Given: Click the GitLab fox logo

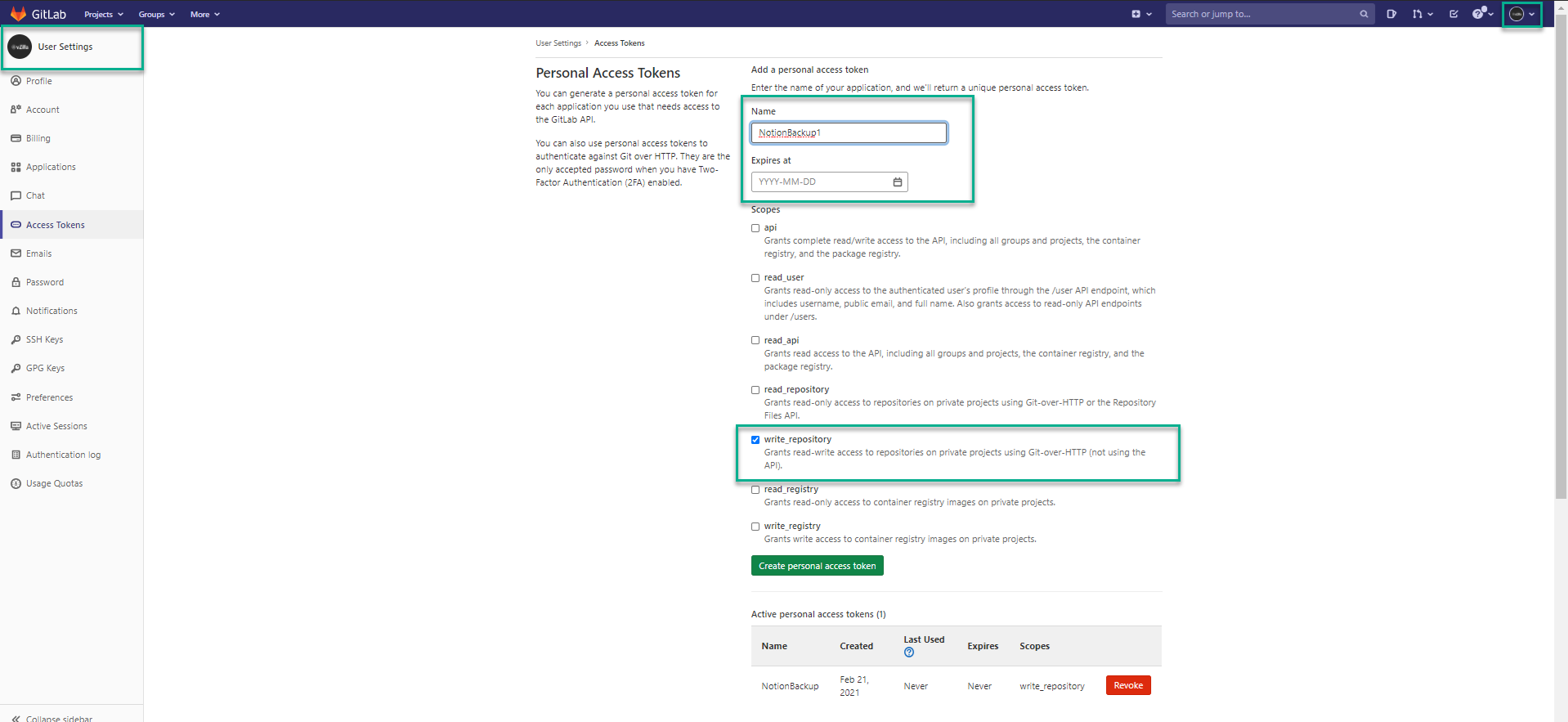Looking at the screenshot, I should [18, 14].
